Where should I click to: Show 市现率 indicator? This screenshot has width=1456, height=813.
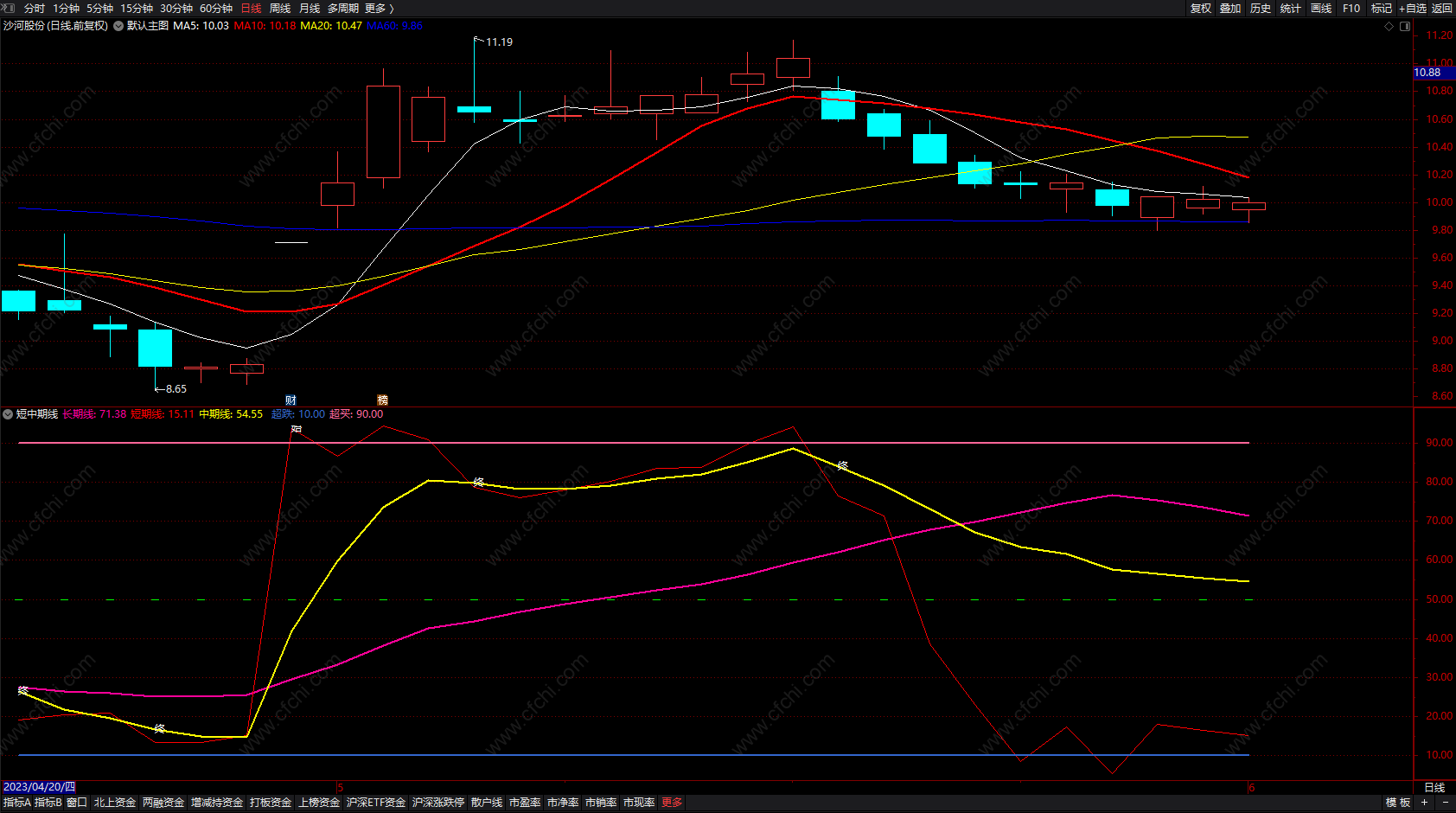(639, 803)
